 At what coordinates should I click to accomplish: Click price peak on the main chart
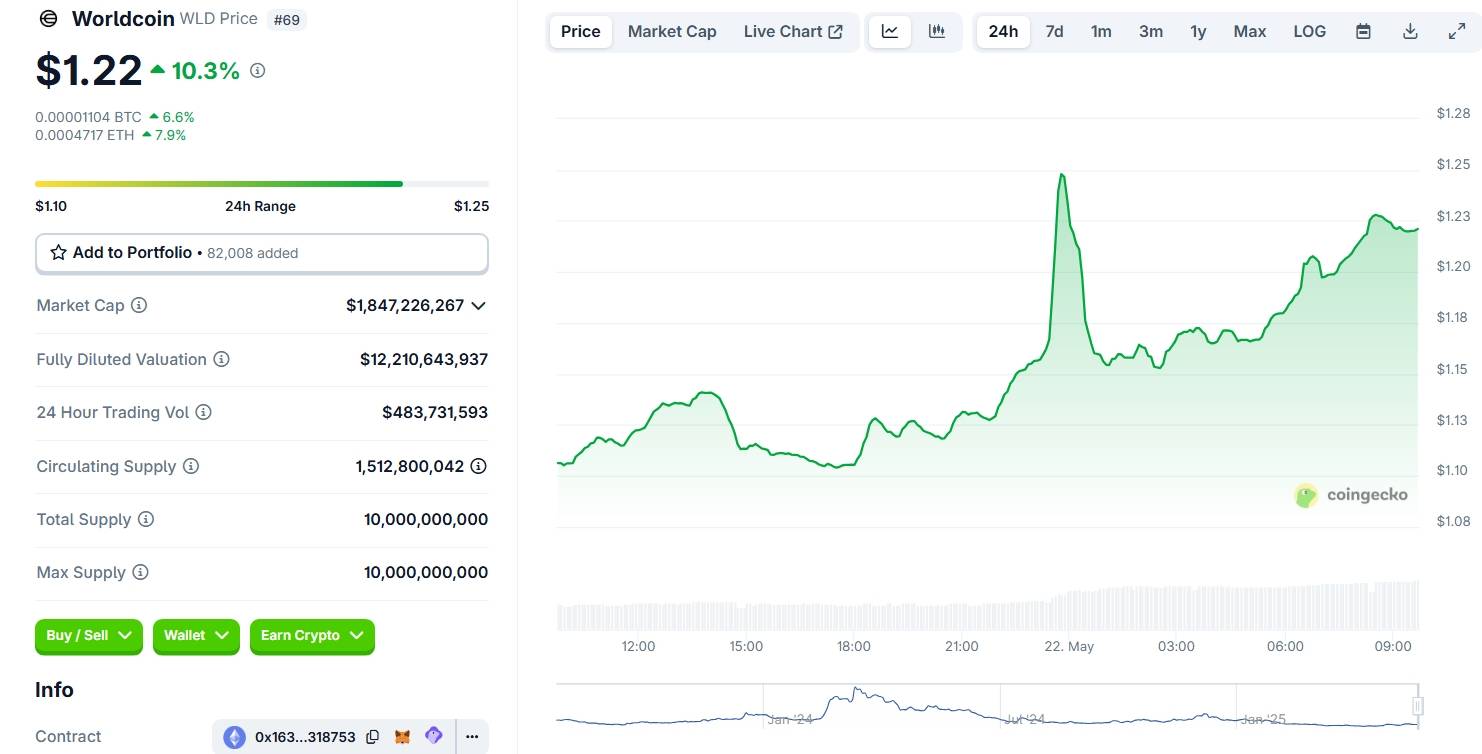click(x=1061, y=175)
